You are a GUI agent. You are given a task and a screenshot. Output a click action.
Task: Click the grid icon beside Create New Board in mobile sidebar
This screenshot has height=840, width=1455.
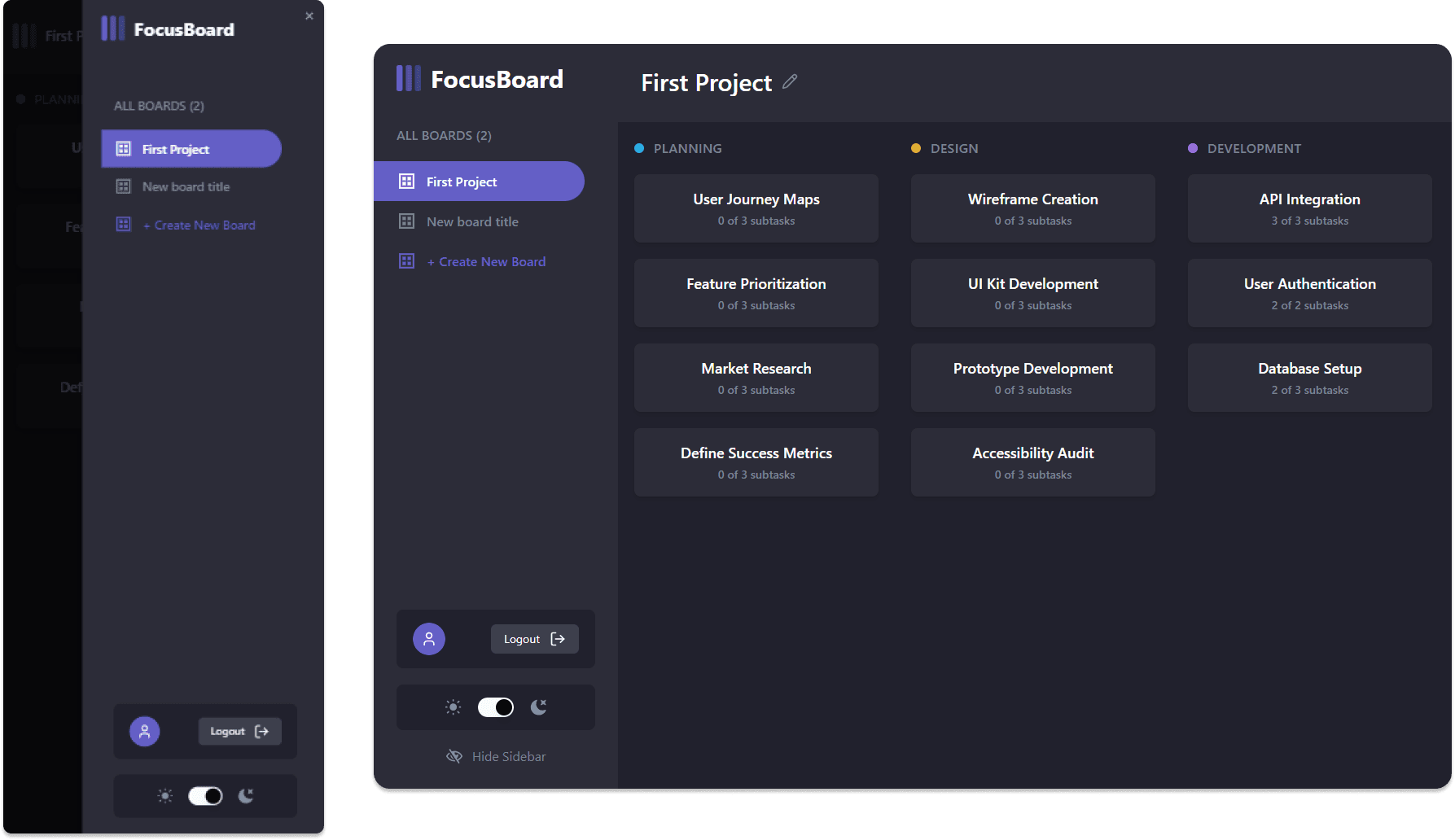tap(124, 225)
